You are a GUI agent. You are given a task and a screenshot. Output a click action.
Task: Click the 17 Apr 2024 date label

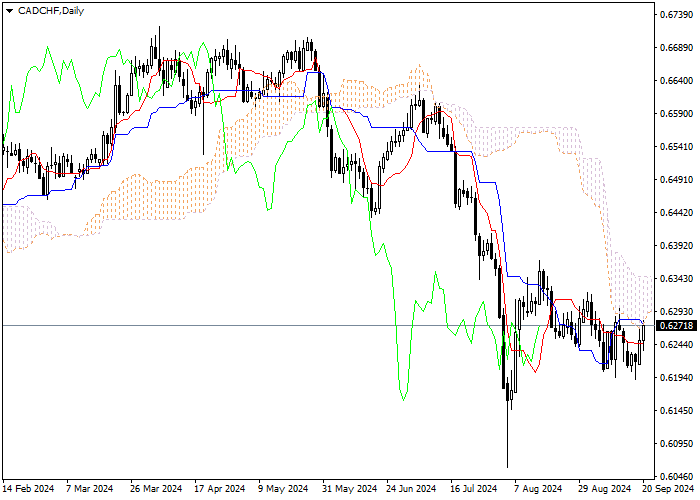[x=220, y=489]
